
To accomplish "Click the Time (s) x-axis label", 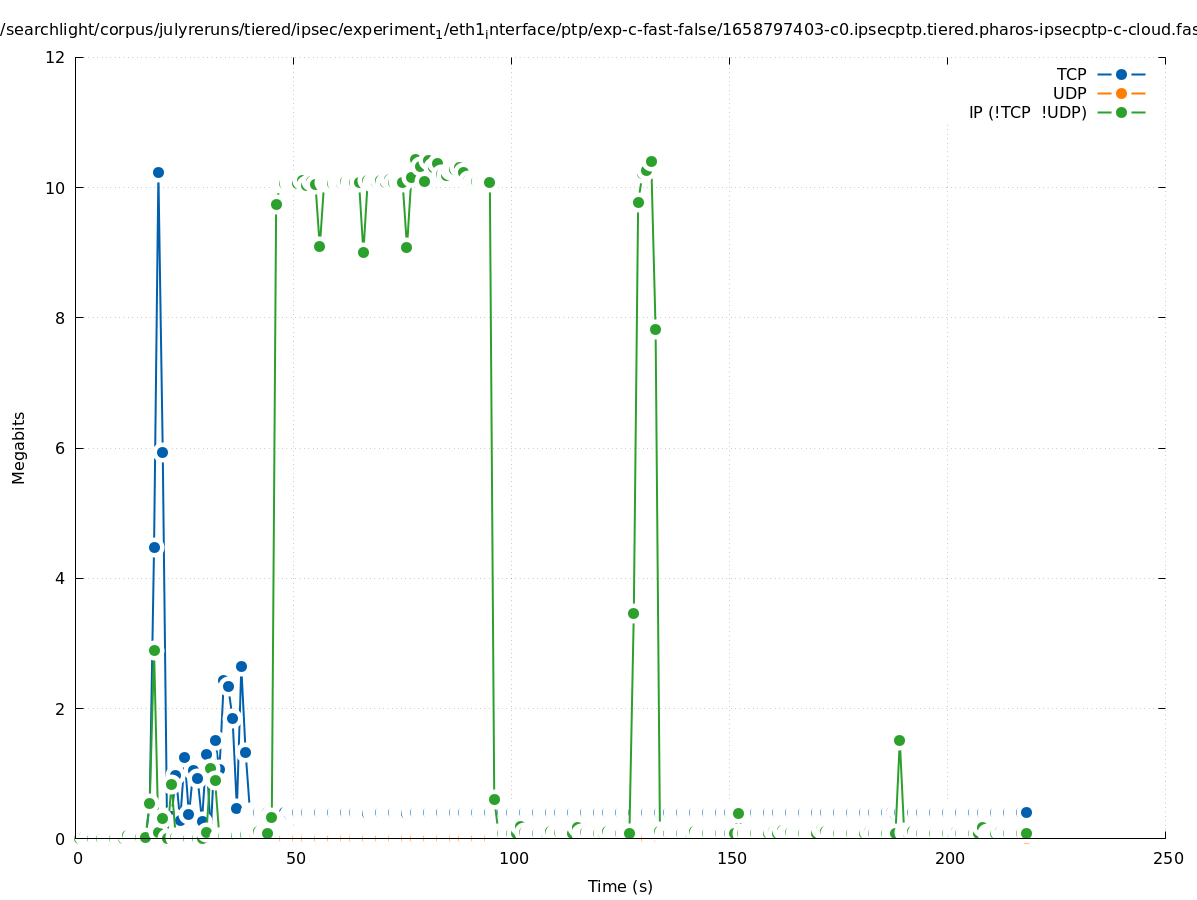I will pos(620,886).
